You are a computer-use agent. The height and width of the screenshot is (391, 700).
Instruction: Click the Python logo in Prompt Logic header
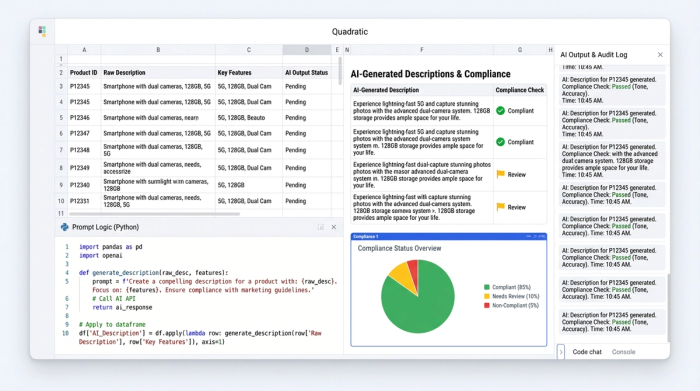tap(65, 227)
